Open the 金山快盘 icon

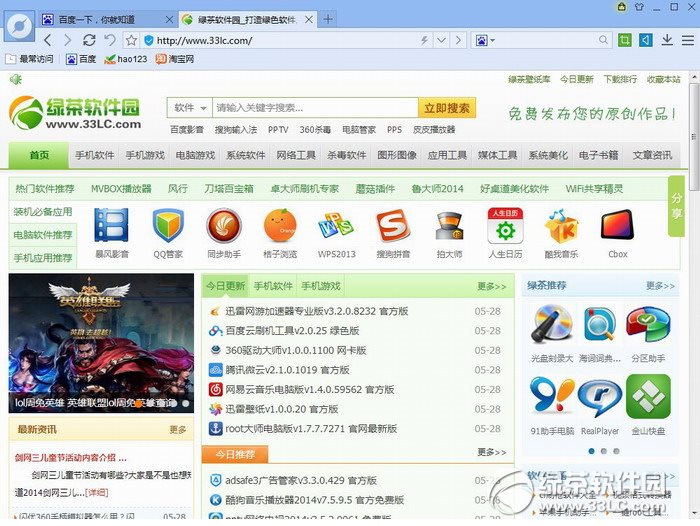pos(648,397)
